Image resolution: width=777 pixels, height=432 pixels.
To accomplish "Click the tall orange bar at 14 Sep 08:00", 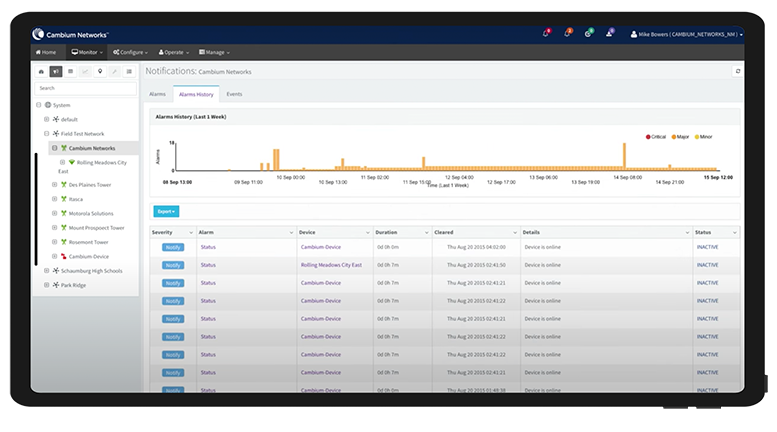I will [x=624, y=156].
